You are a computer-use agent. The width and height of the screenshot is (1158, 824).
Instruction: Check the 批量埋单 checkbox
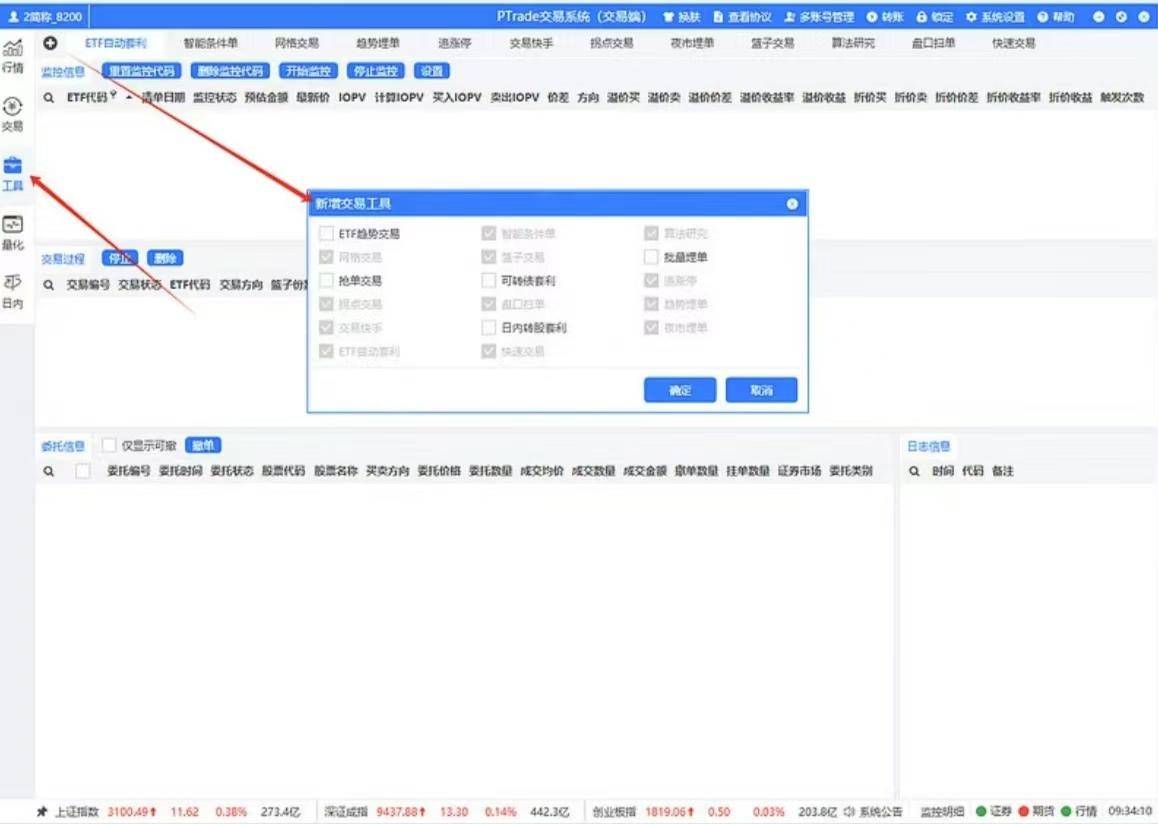(x=651, y=257)
